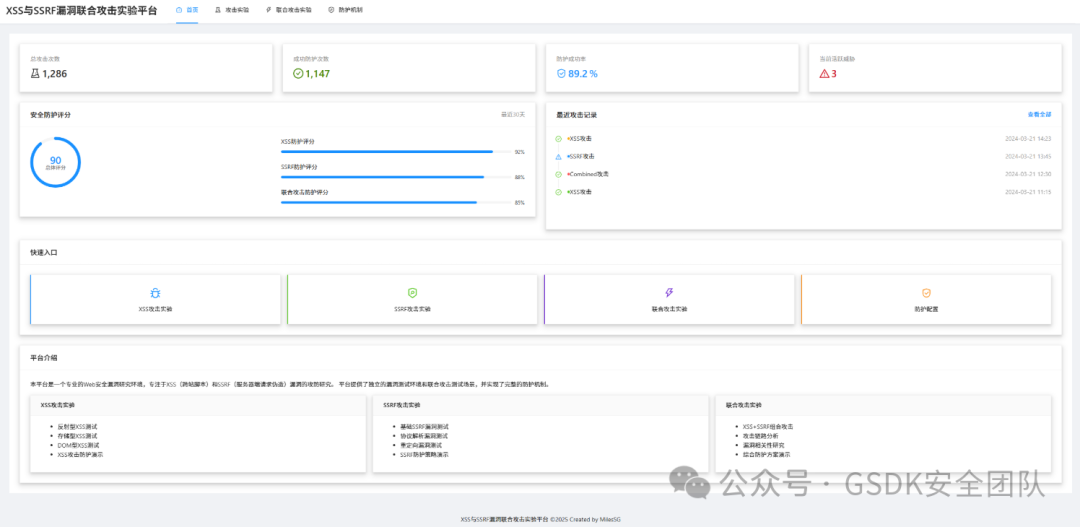Click the 基础SSRF漏洞测试 list item
The image size is (1080, 527).
coord(424,427)
